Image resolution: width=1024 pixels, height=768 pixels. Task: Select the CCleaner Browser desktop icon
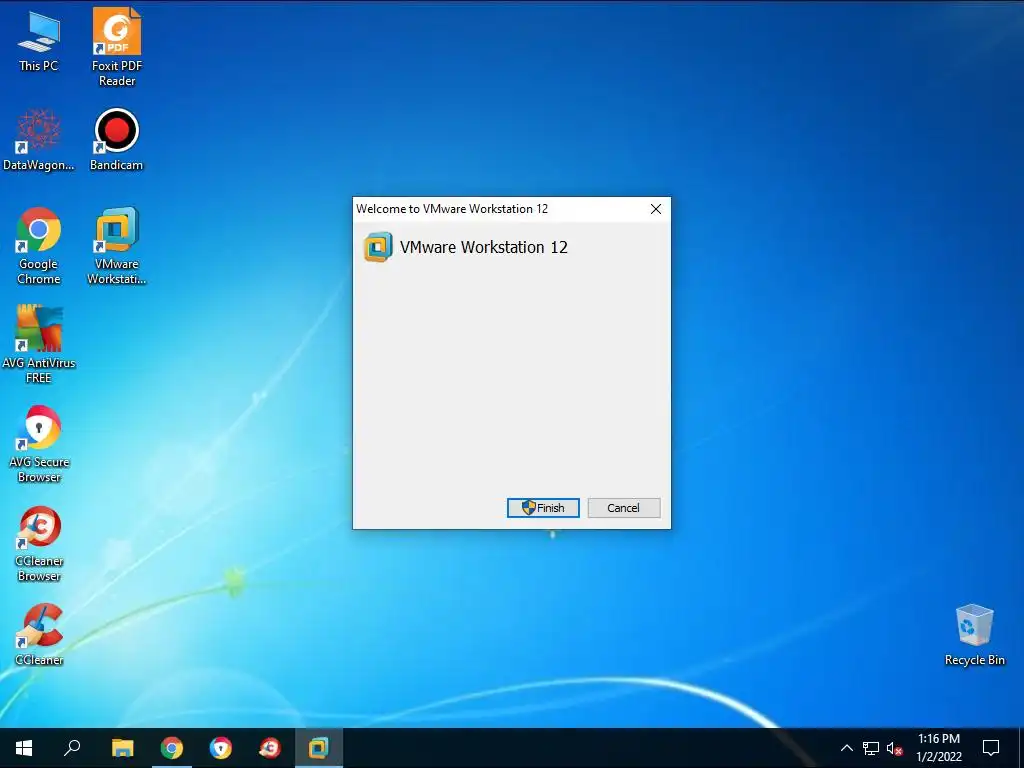[39, 543]
